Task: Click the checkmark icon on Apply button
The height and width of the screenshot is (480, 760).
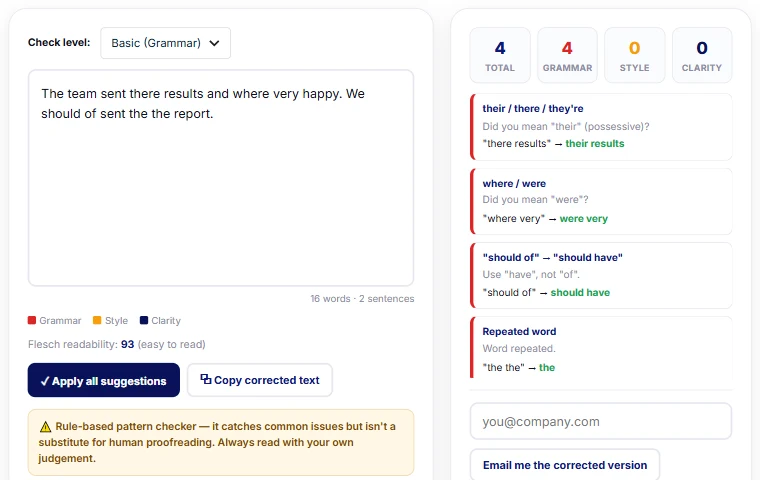Action: 45,382
